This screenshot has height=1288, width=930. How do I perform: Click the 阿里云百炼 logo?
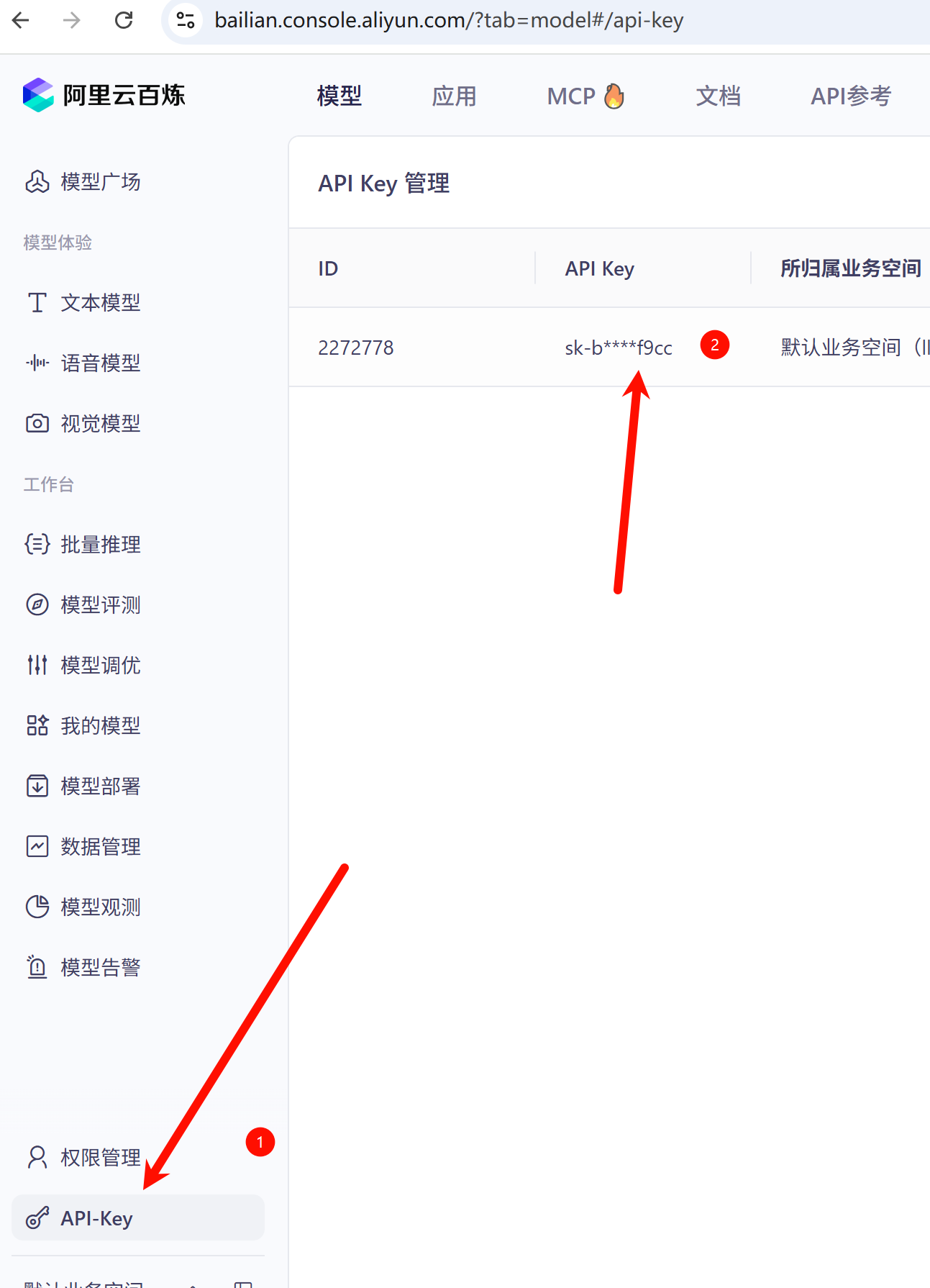104,95
